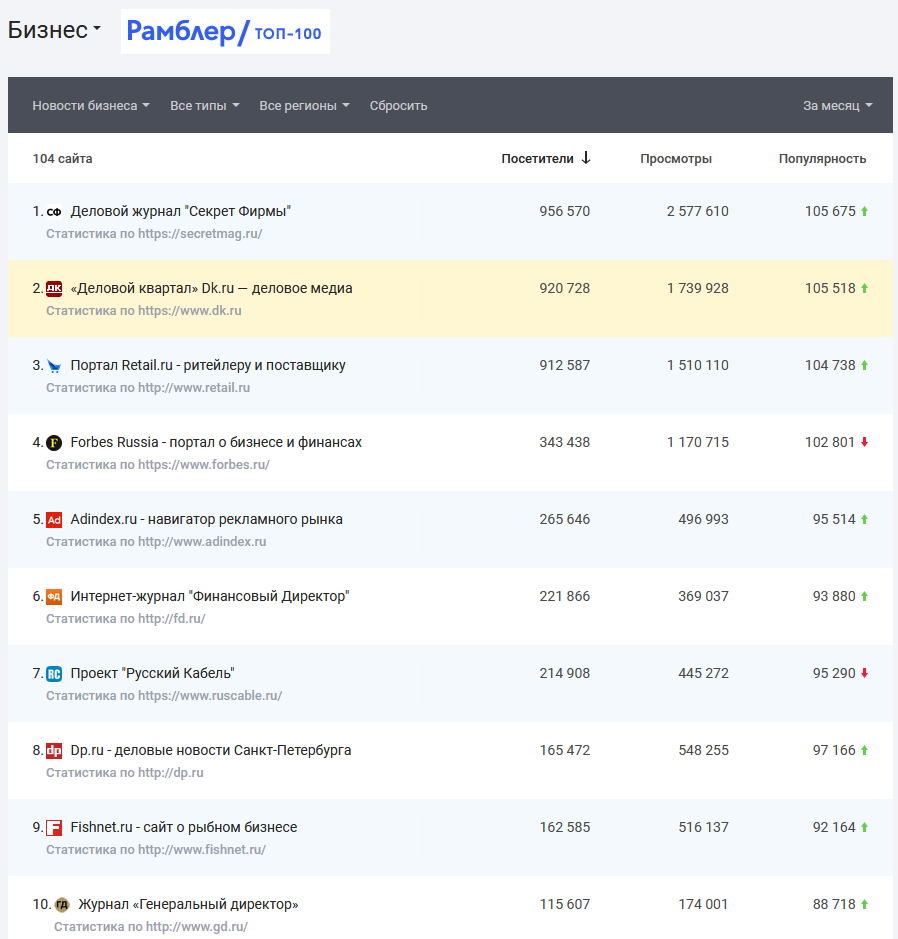
Task: Click the Forbes Russia round favicon
Action: tap(54, 443)
